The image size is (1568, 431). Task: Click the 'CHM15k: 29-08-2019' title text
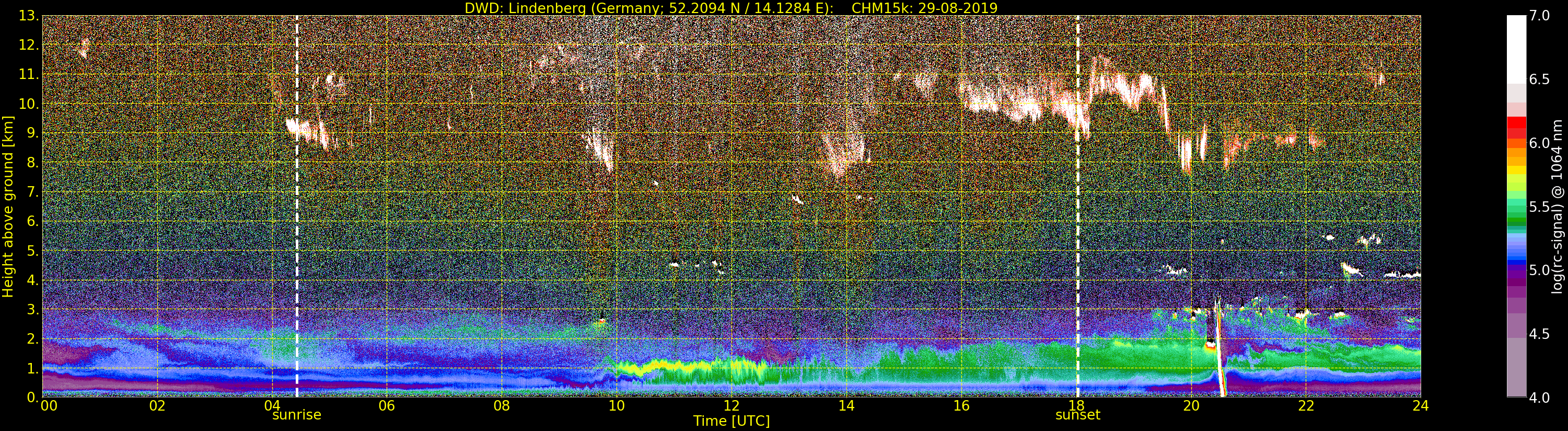coord(924,8)
